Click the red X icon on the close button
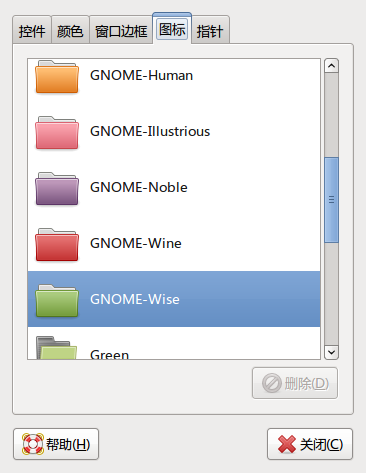Image resolution: width=366 pixels, height=473 pixels. 287,444
